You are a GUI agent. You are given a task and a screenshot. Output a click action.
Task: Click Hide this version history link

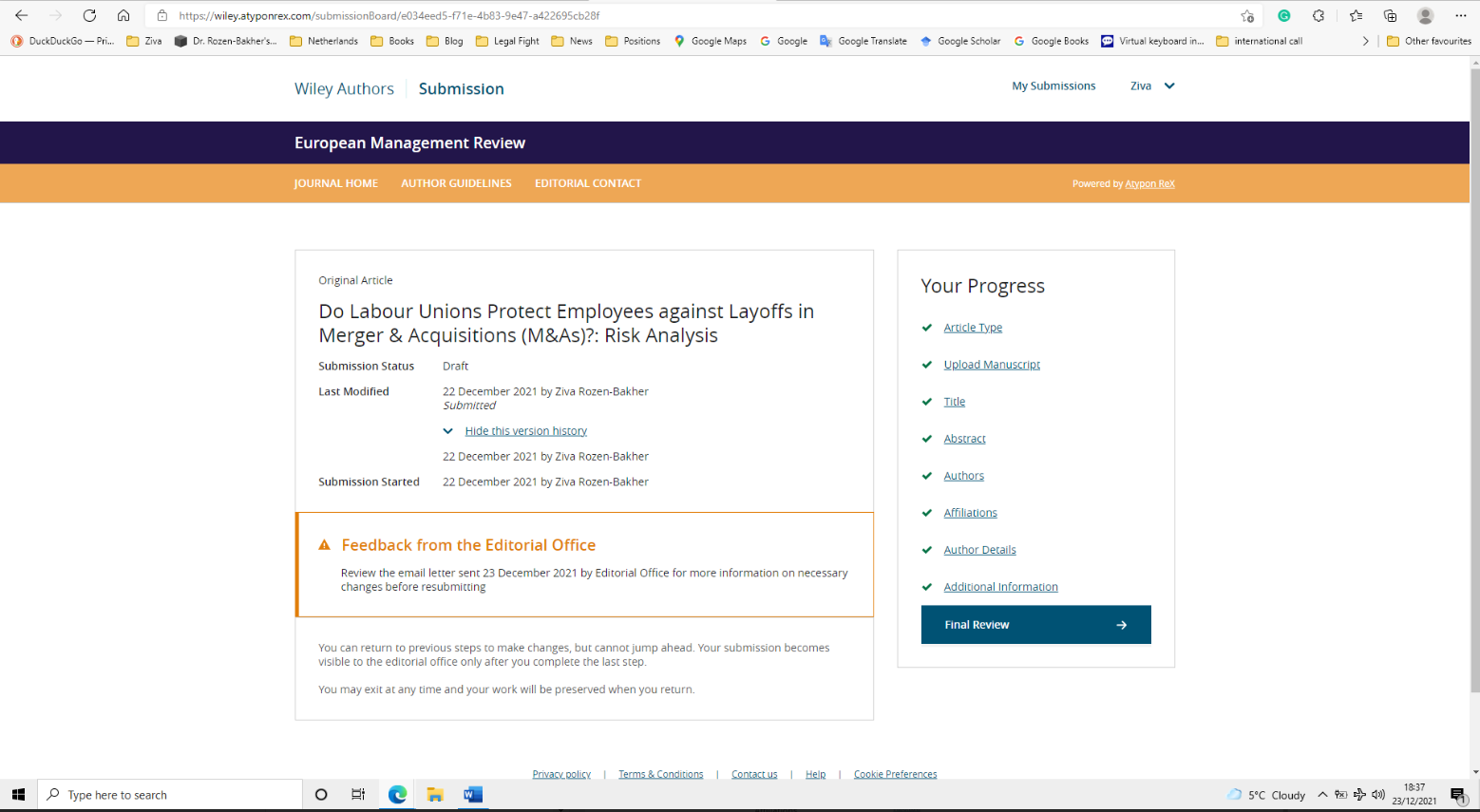point(526,431)
